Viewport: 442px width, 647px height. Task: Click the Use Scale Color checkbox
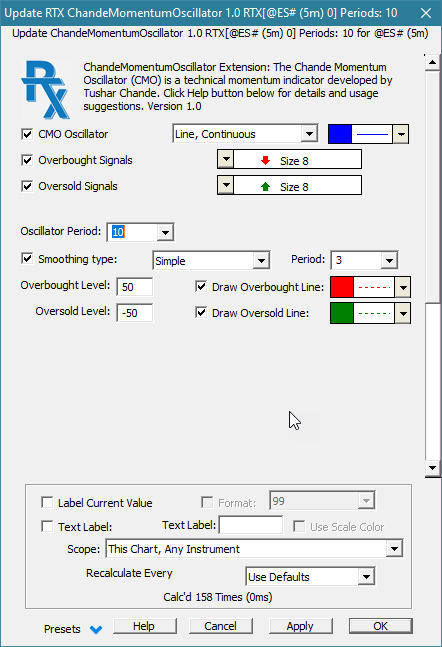tap(299, 527)
